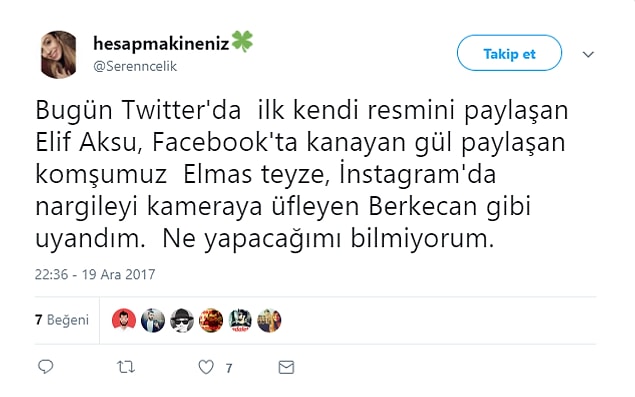635x397 pixels.
Task: View the 7 Beğeni likes list
Action: 62,320
